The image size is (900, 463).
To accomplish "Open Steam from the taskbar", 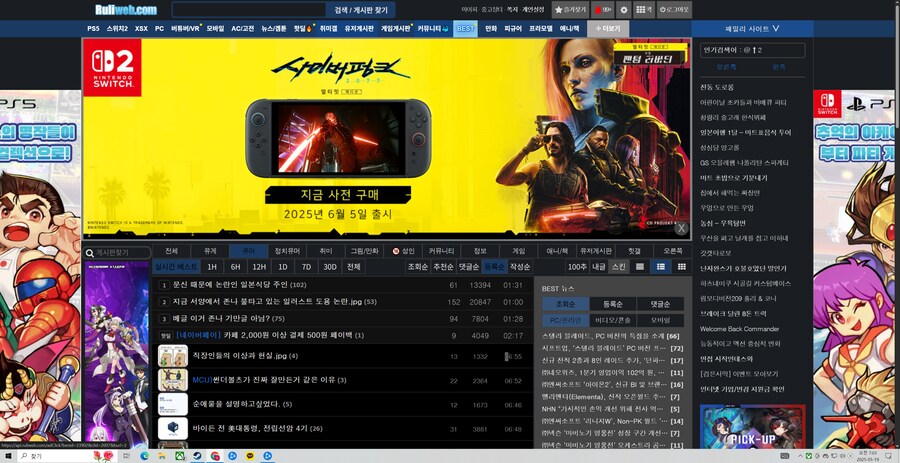I will 197,456.
